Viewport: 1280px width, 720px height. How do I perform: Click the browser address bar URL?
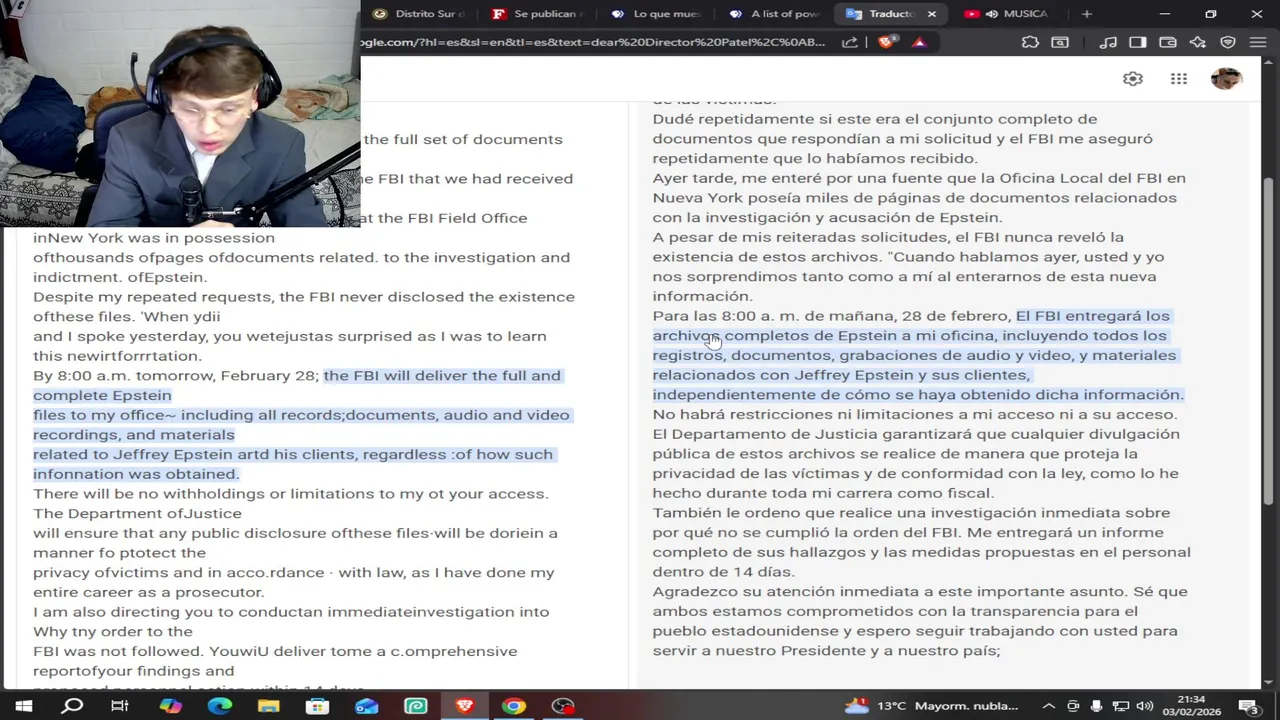[x=593, y=42]
